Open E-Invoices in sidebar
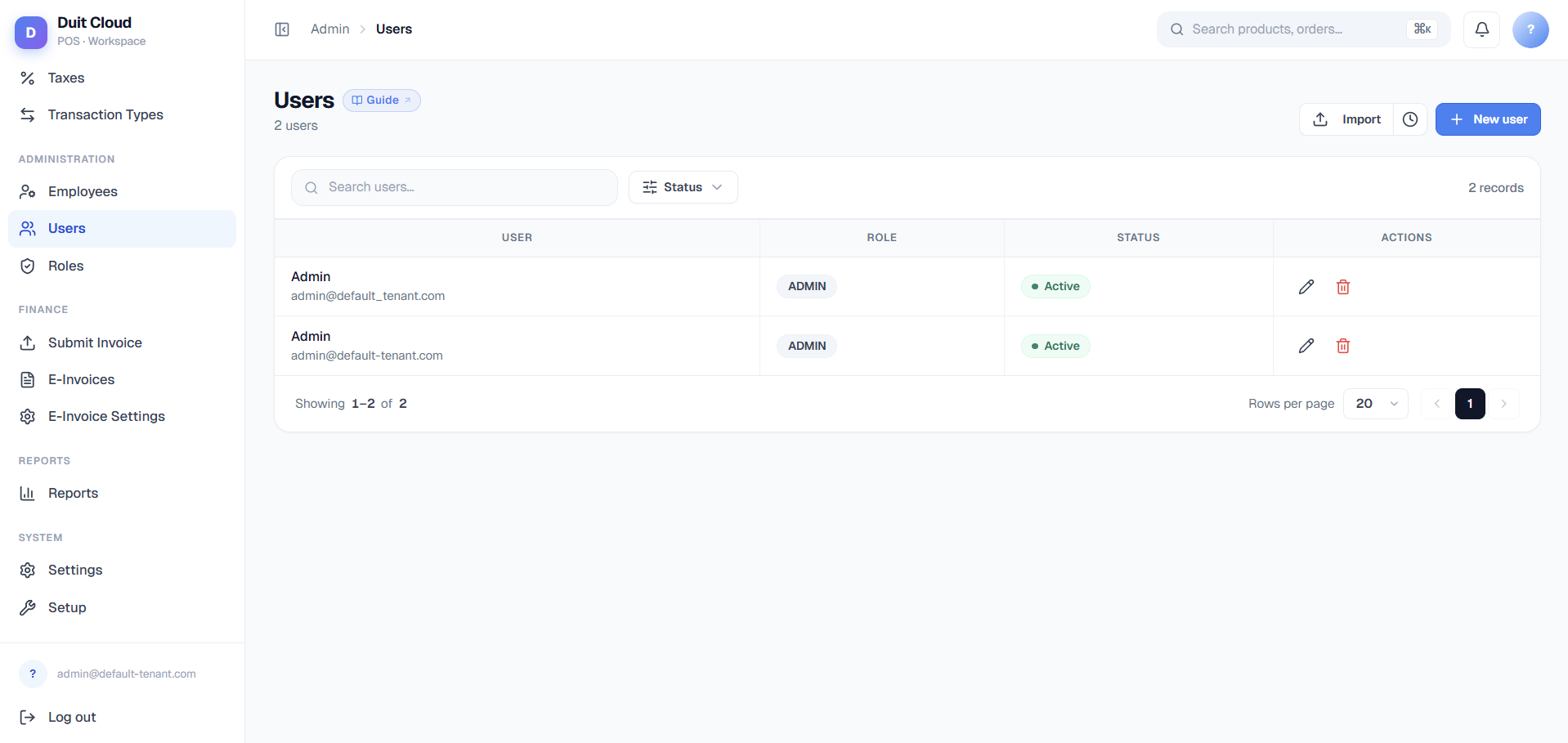This screenshot has width=1568, height=743. (x=122, y=379)
